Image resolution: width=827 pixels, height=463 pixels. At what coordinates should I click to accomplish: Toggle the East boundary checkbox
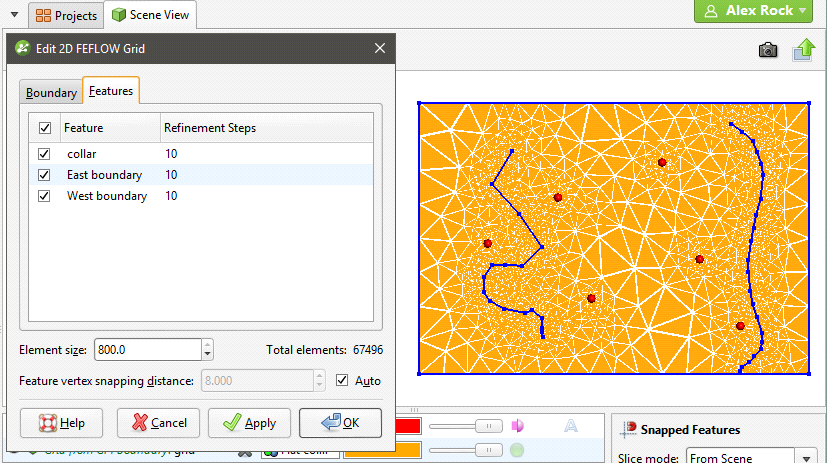[43, 175]
